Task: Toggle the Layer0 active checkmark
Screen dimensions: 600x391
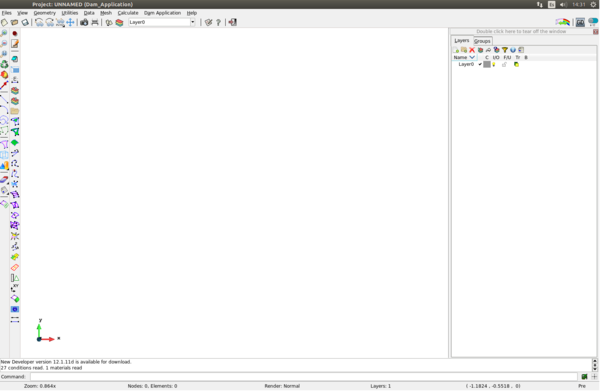Action: point(480,64)
